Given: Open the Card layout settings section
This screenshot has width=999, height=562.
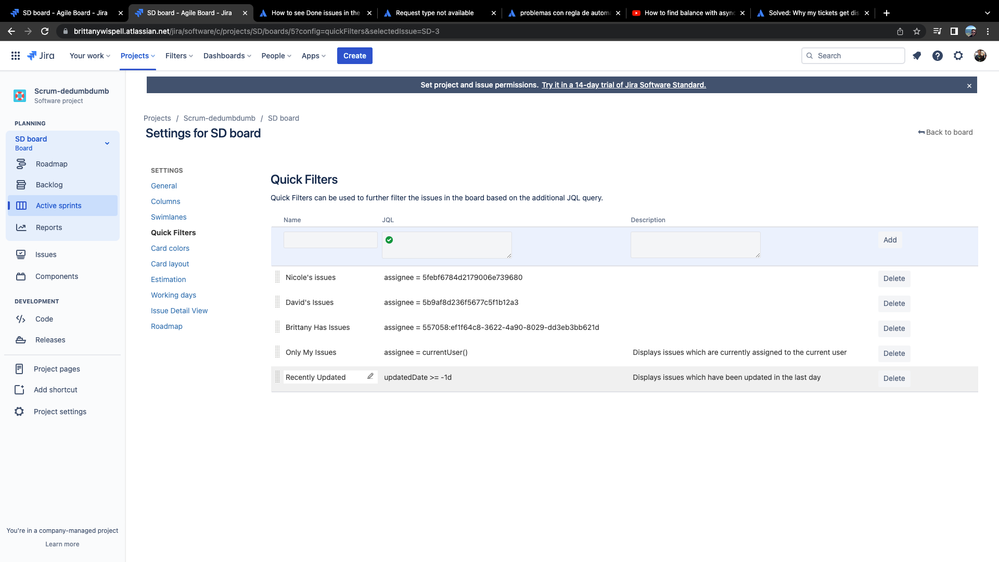Looking at the screenshot, I should 169,264.
